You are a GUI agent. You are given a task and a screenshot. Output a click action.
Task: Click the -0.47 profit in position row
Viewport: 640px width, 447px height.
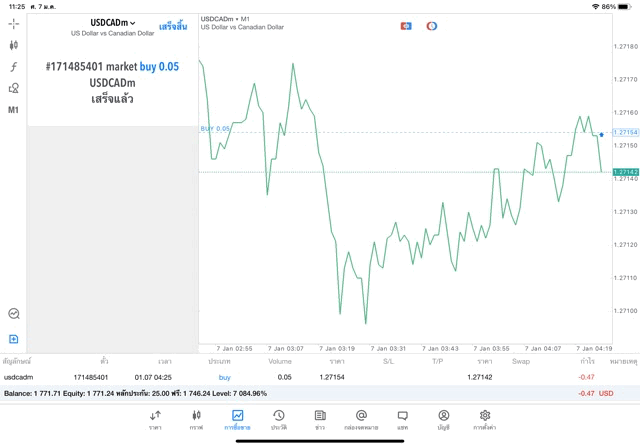(586, 377)
